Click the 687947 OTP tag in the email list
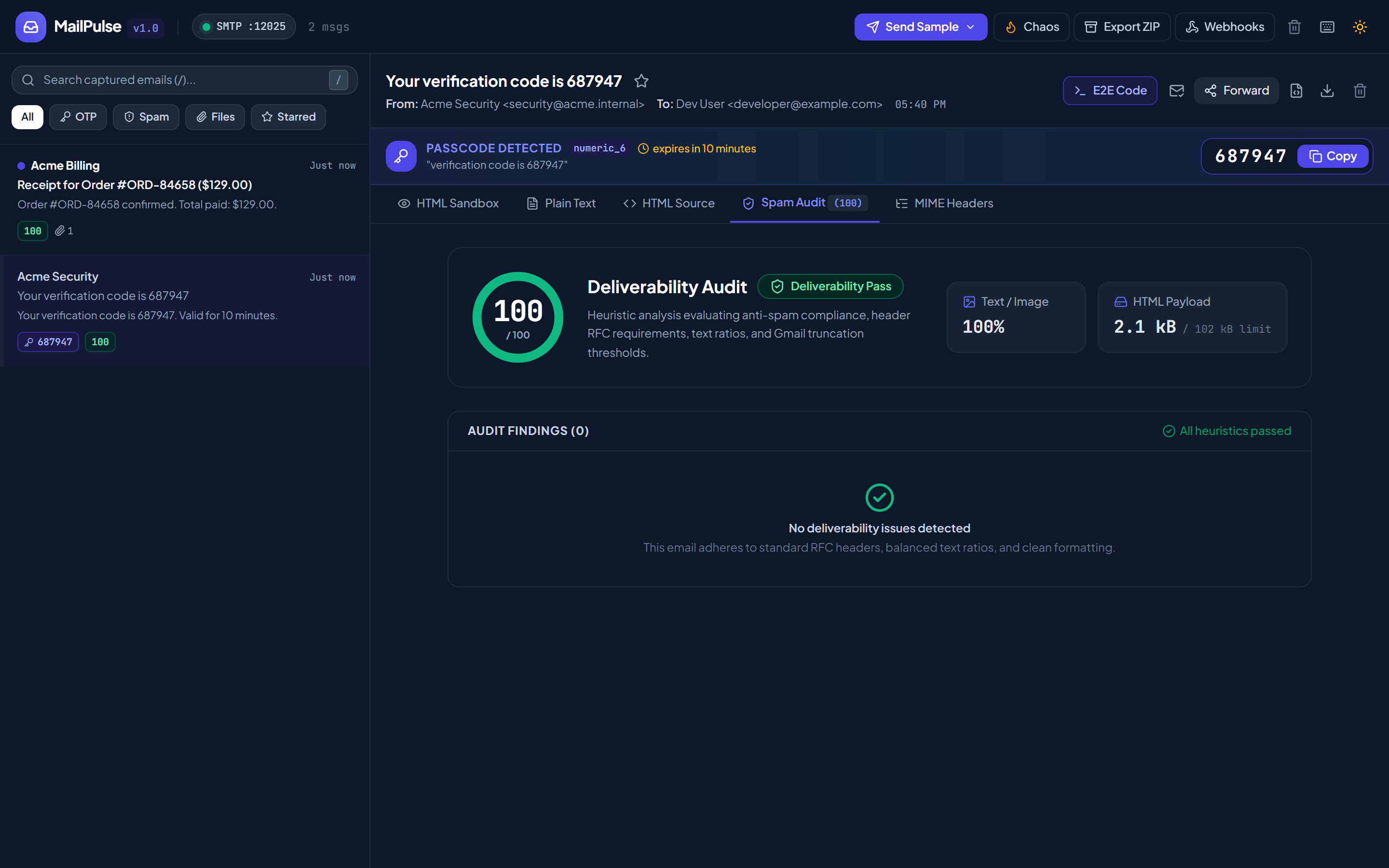Viewport: 1389px width, 868px height. 48,341
